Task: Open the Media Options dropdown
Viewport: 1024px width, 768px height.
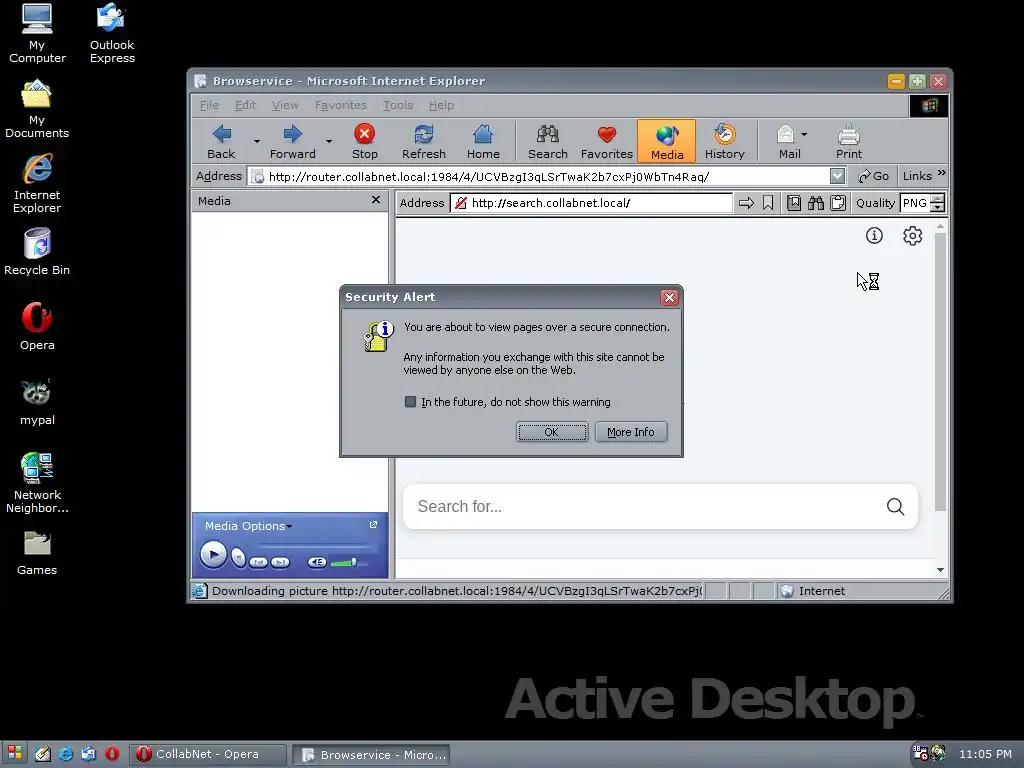Action: [248, 526]
